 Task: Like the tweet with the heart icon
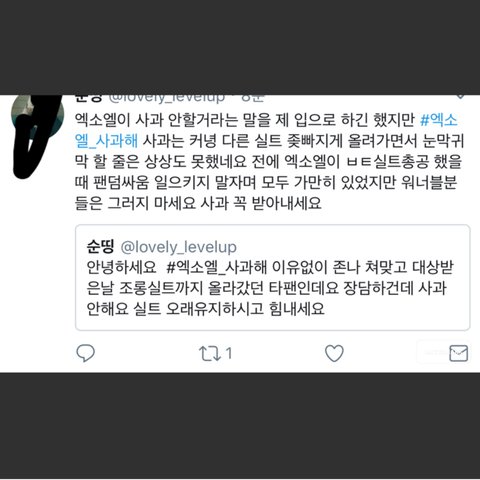[334, 353]
